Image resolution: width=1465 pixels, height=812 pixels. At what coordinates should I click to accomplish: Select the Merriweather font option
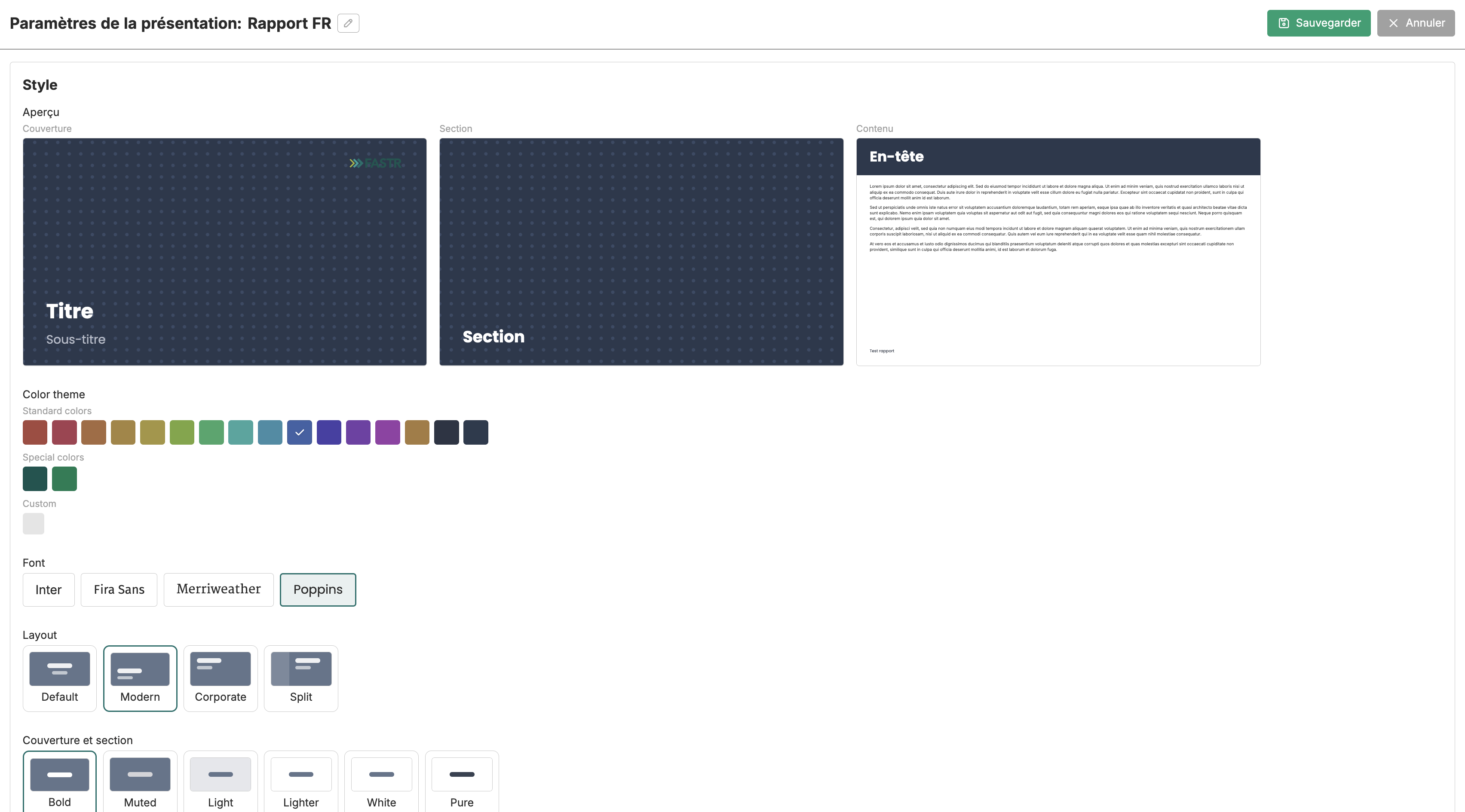click(x=218, y=590)
